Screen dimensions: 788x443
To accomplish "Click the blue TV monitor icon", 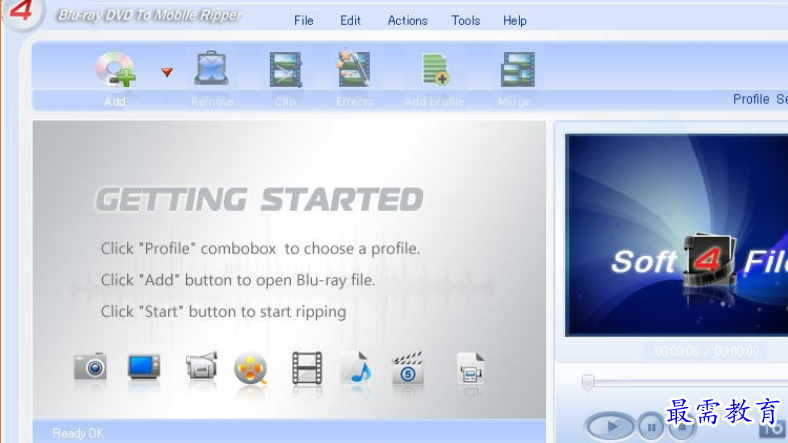I will coord(144,367).
